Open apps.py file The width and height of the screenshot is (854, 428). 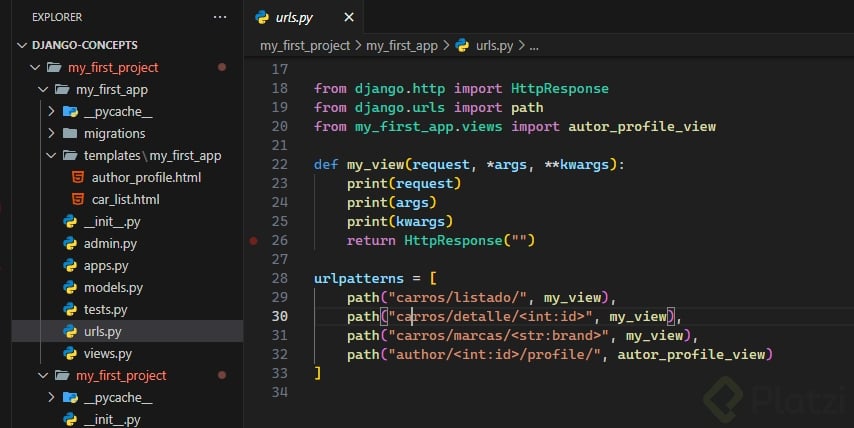point(106,266)
